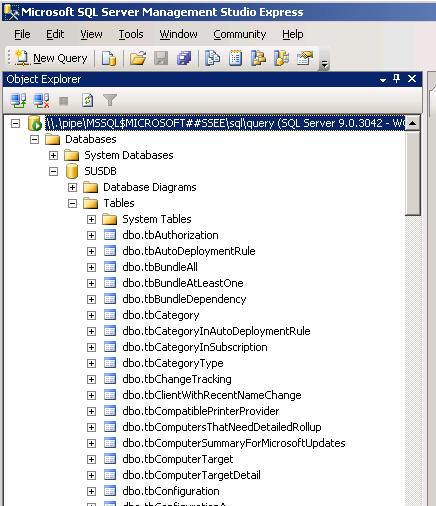
Task: Open Object Explorer window position dropdown
Action: click(x=383, y=80)
